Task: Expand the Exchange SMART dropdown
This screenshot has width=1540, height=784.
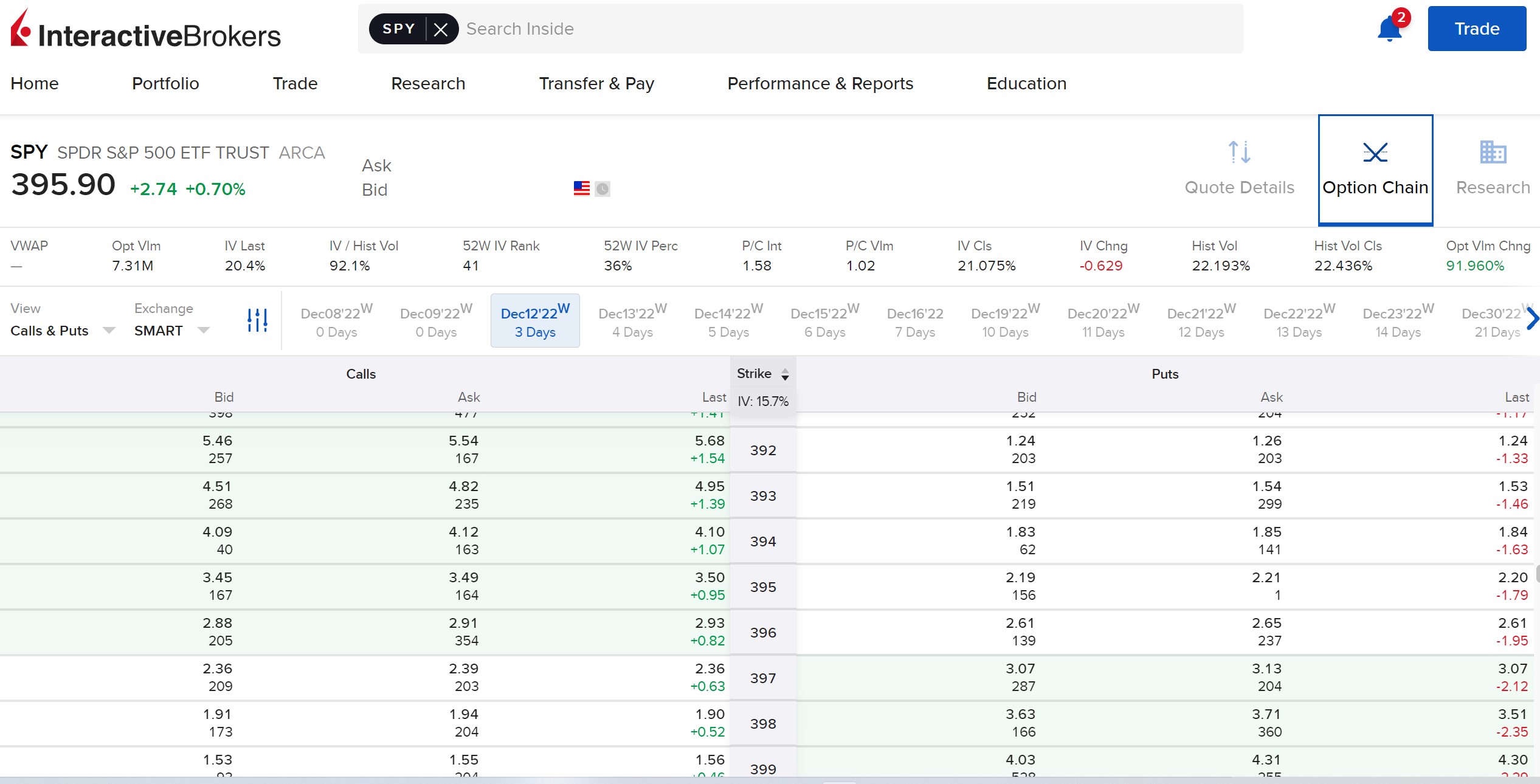Action: tap(171, 331)
